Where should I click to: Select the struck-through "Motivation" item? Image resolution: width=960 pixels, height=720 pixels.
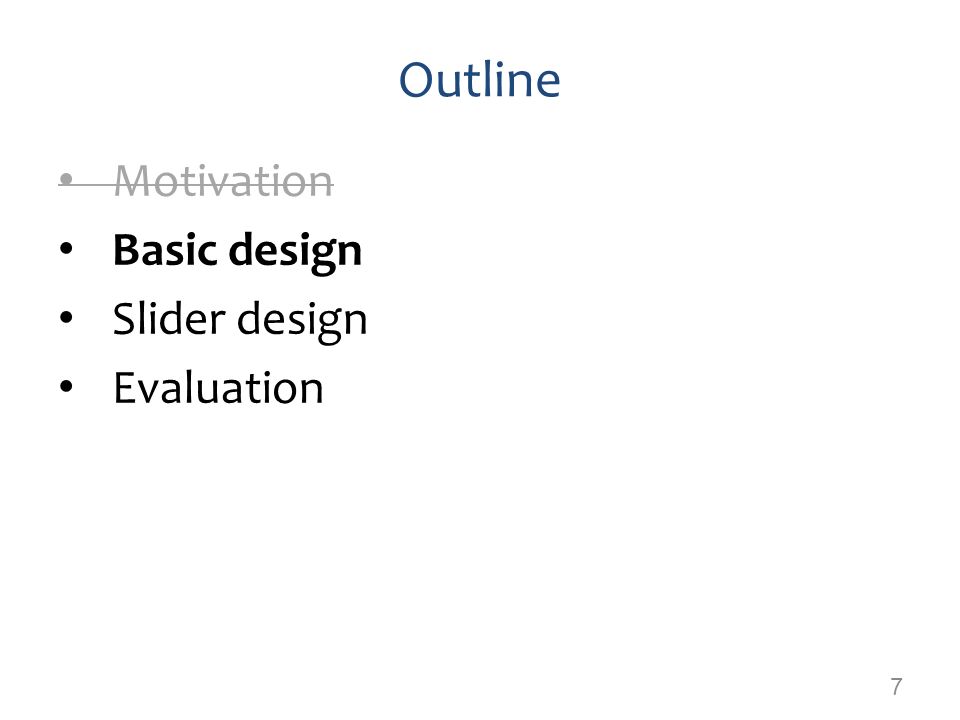tap(223, 181)
